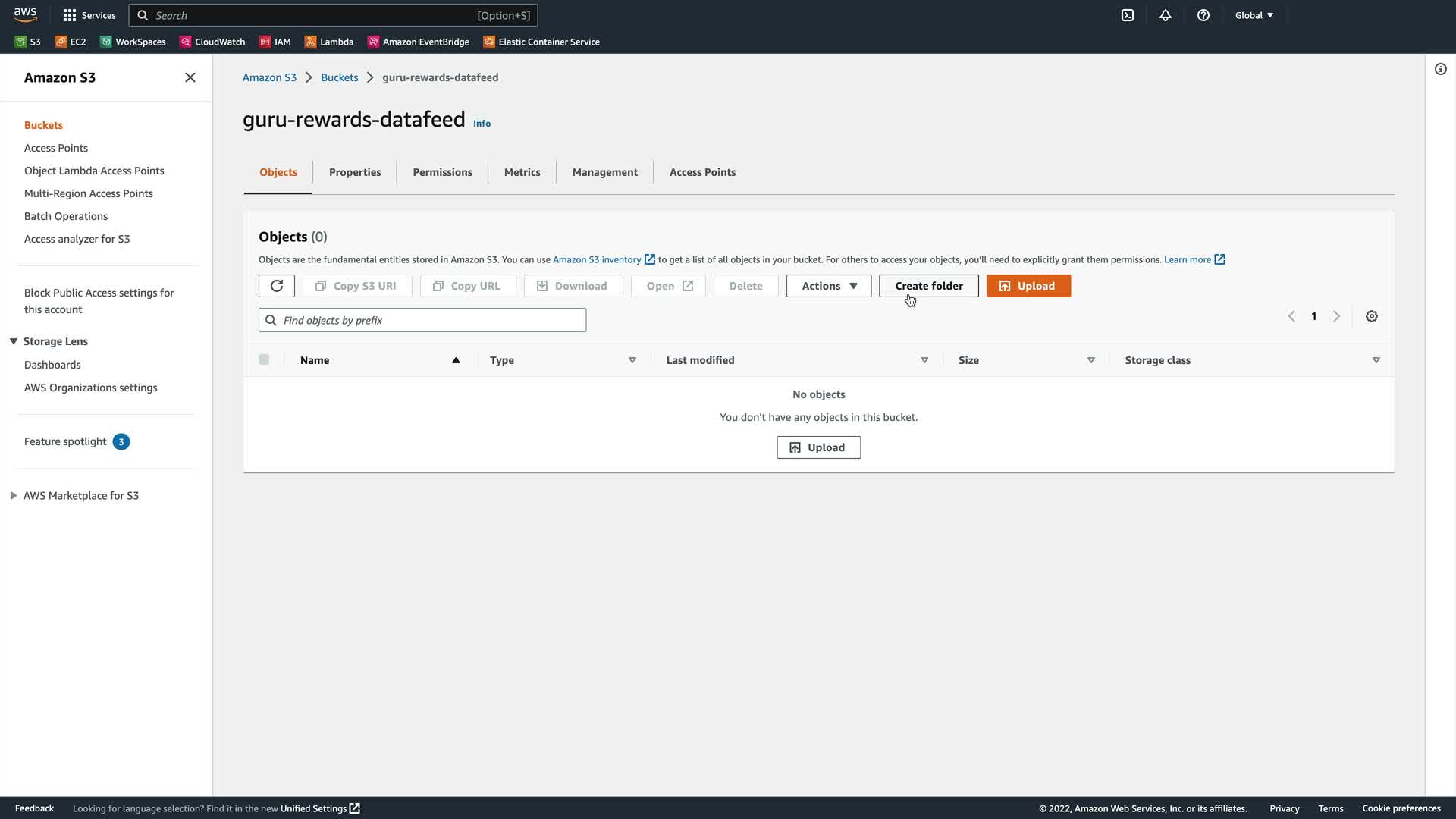Image resolution: width=1456 pixels, height=819 pixels.
Task: Expand the Actions dropdown
Action: [x=828, y=286]
